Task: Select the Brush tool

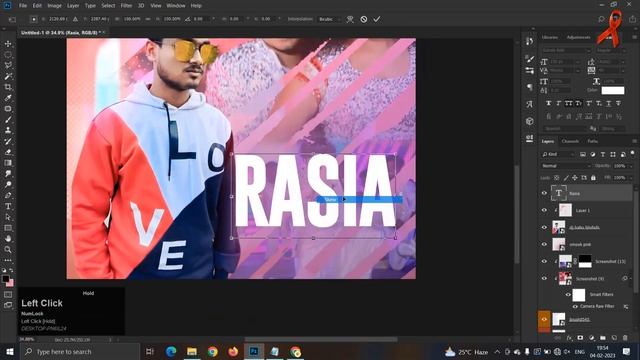Action: [8, 120]
